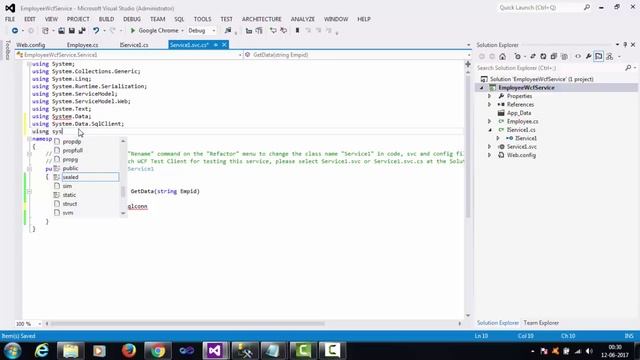Collapse the EmployeeWcfService project node

(x=482, y=88)
